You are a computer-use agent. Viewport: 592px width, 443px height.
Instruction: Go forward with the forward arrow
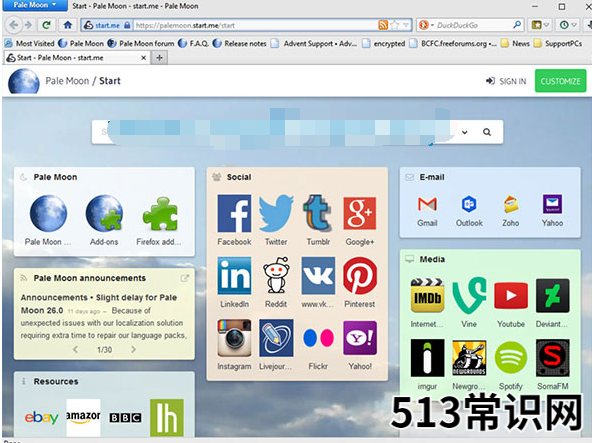28,25
